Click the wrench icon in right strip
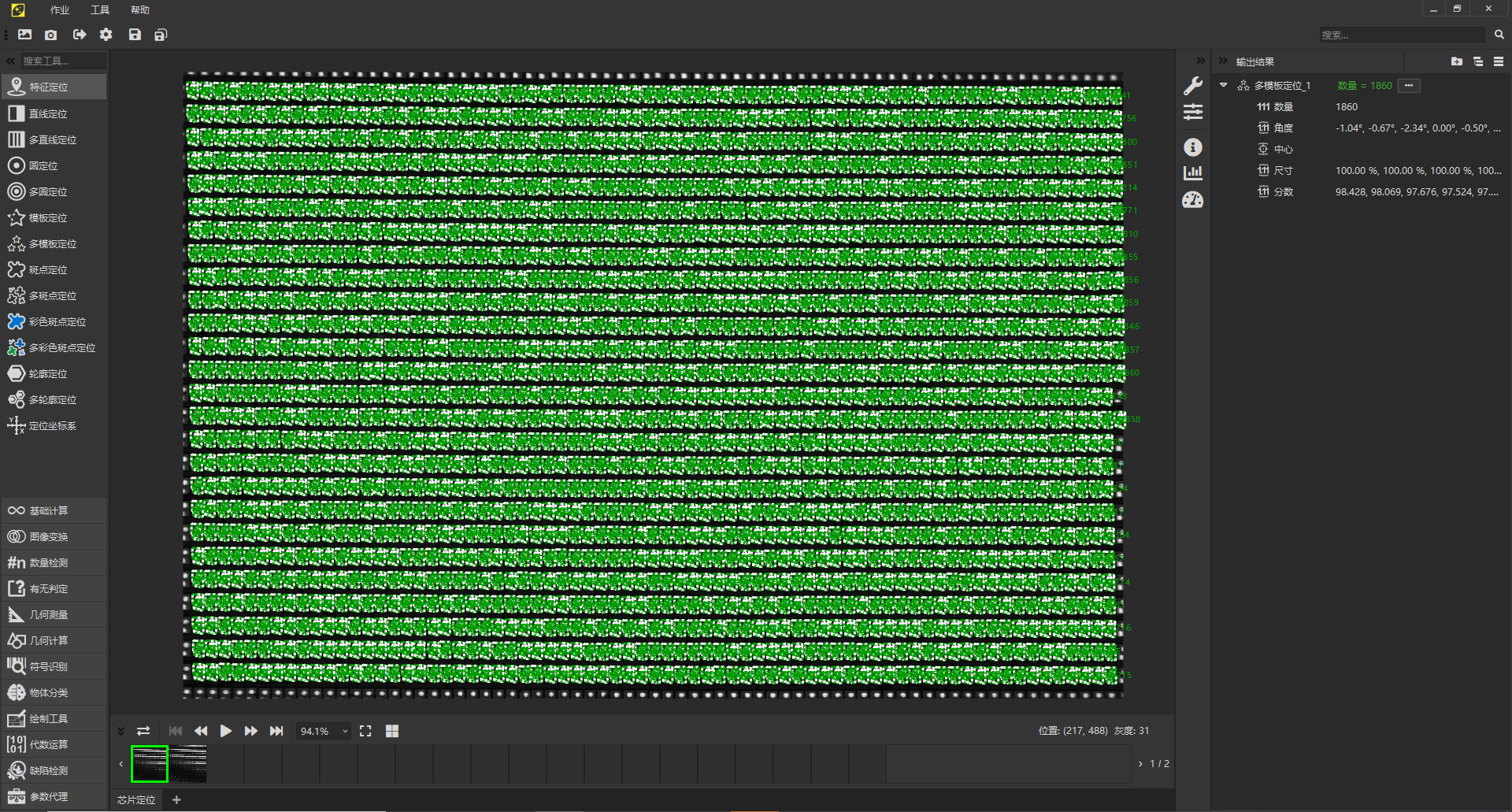1512x812 pixels. (1193, 86)
